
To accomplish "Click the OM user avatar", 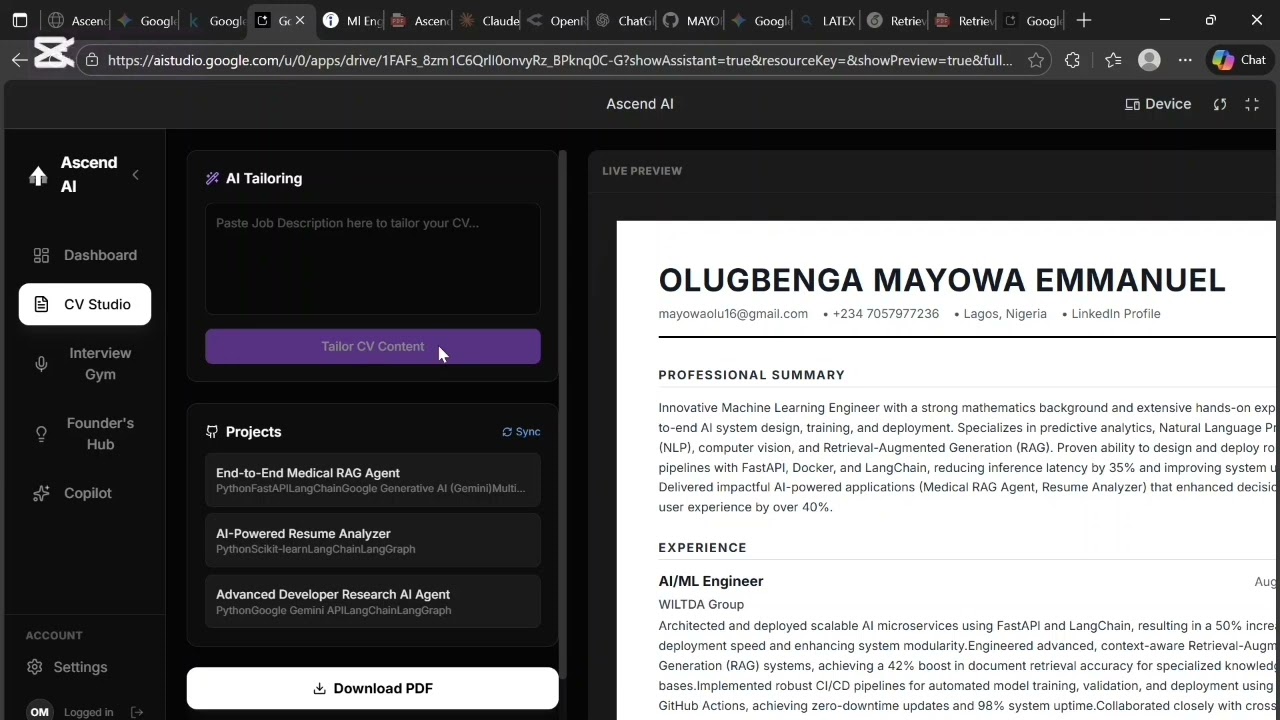I will 39,711.
